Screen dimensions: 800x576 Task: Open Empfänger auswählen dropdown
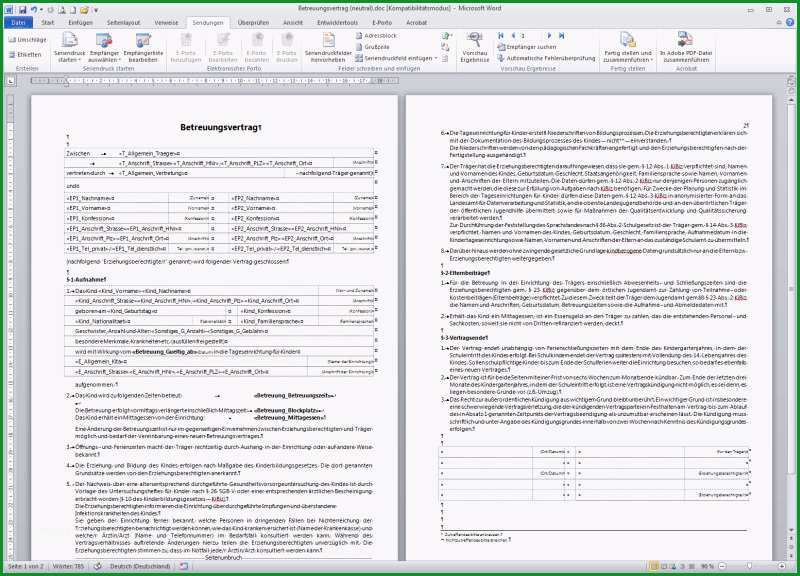(104, 47)
